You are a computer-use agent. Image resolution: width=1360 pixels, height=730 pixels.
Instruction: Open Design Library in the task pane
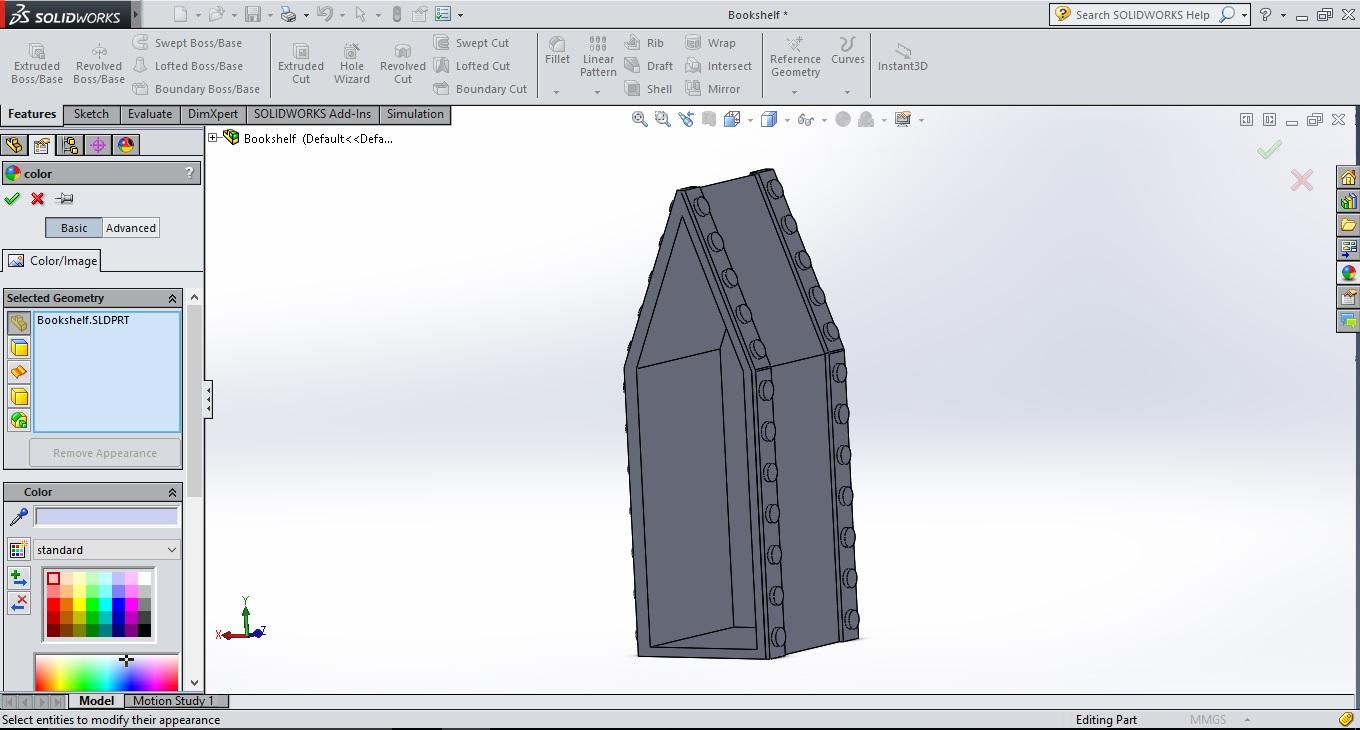(1348, 201)
